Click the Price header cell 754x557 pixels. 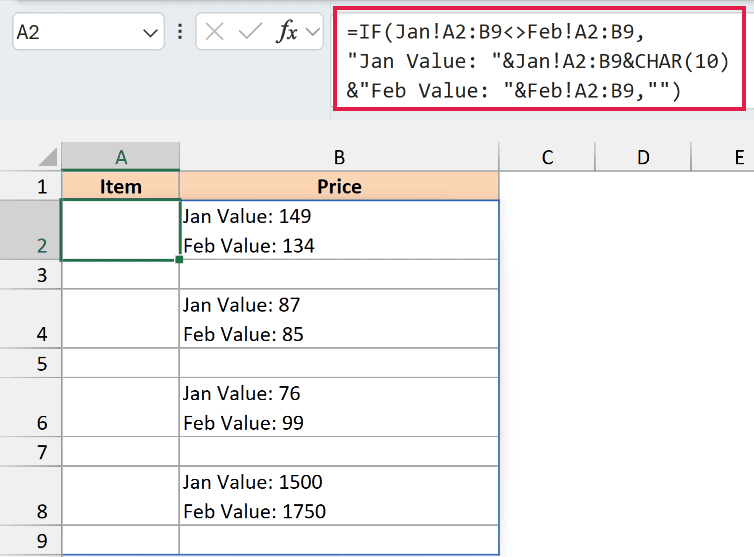pos(339,186)
